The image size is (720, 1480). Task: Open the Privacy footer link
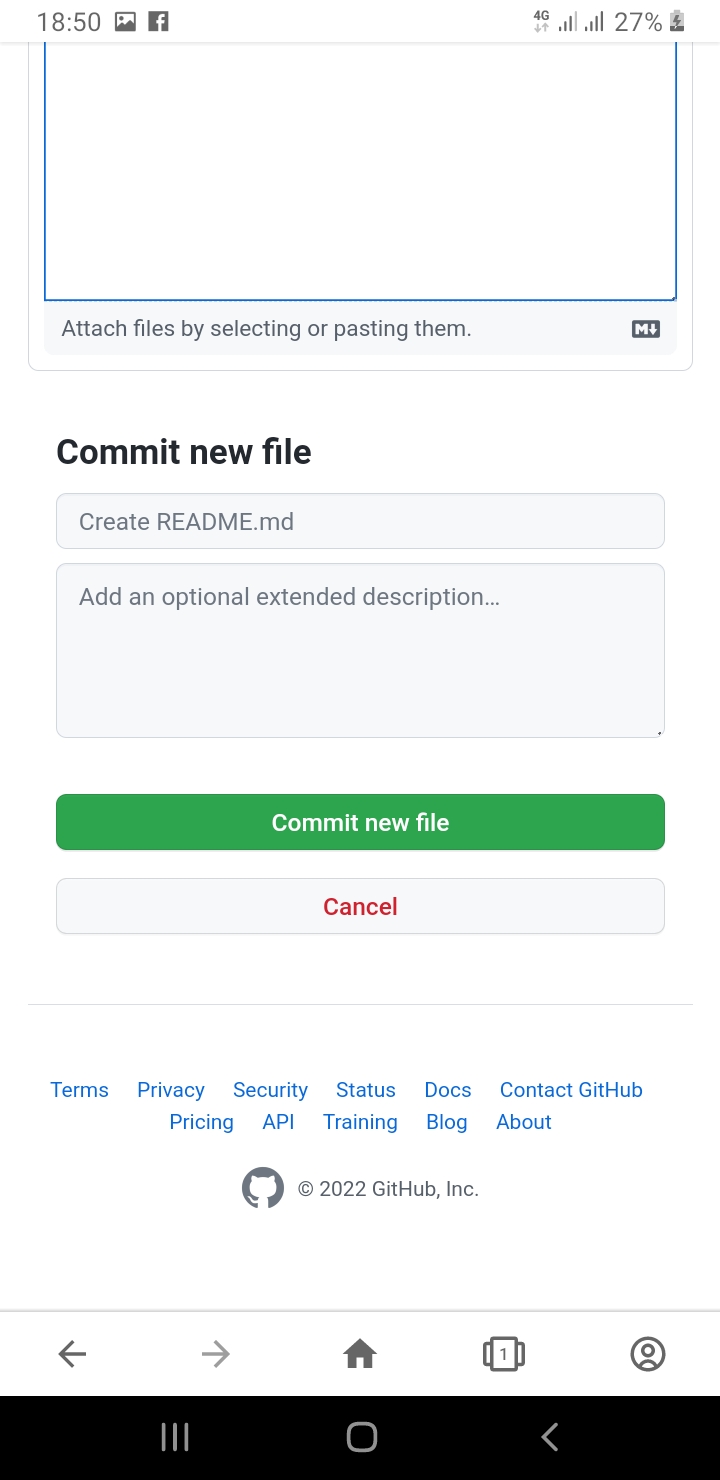click(x=171, y=1090)
